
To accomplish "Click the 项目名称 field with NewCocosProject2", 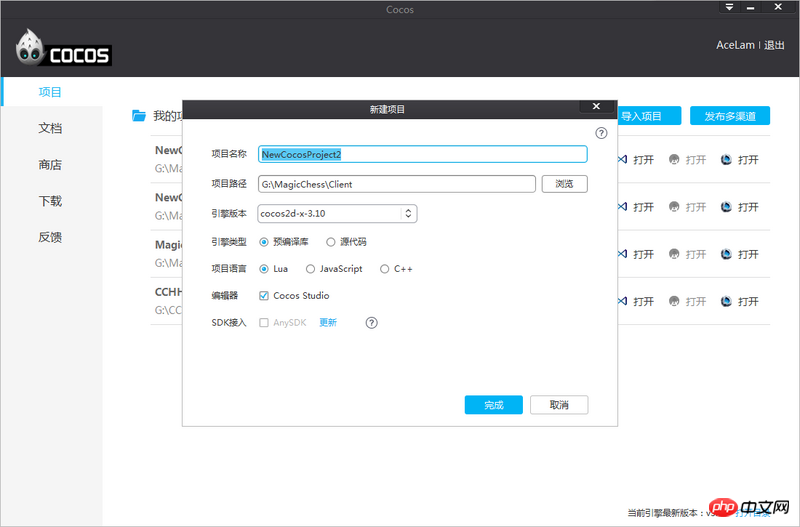I will 422,154.
